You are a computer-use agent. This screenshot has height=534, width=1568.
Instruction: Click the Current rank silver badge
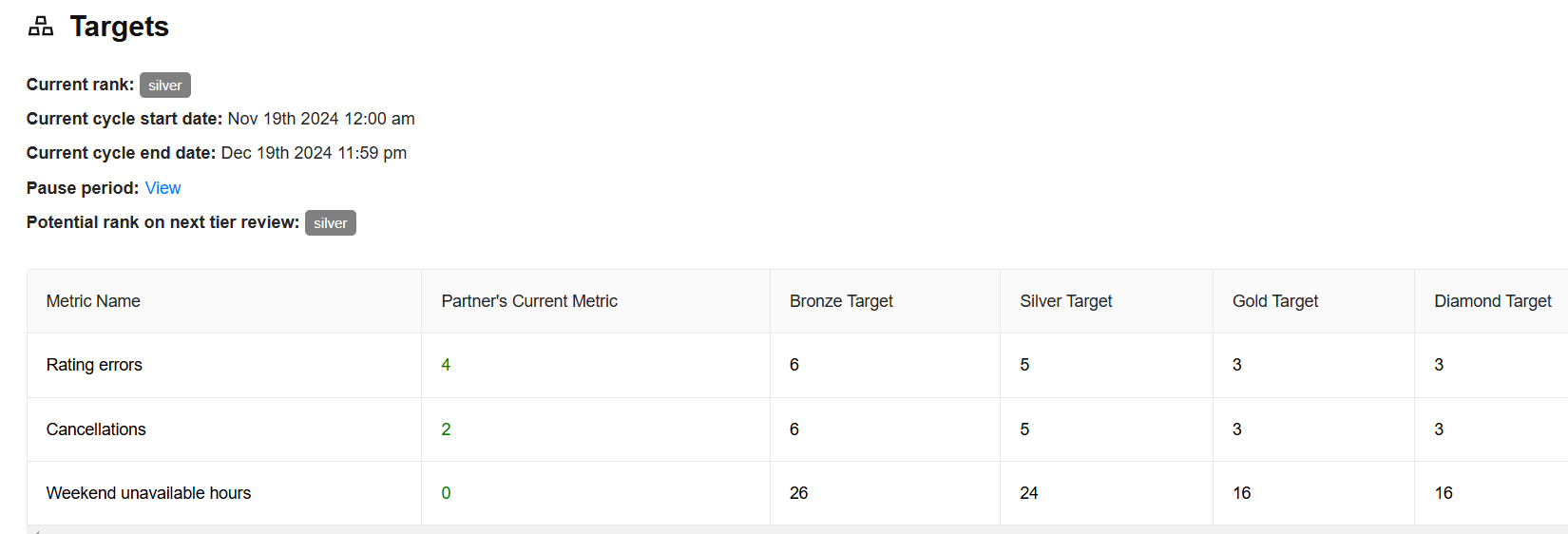coord(165,86)
